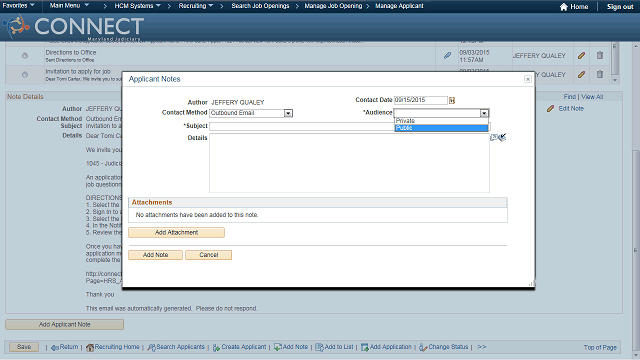Click the Add Note link in footer
The width and height of the screenshot is (640, 360).
tap(291, 347)
